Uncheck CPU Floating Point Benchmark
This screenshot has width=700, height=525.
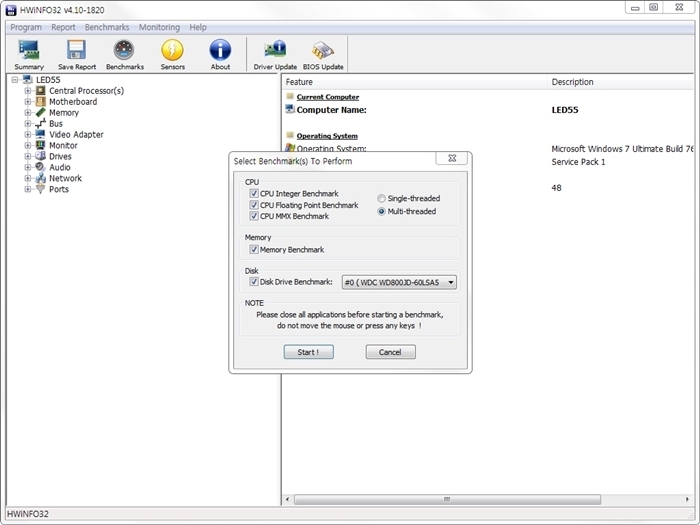[x=254, y=205]
